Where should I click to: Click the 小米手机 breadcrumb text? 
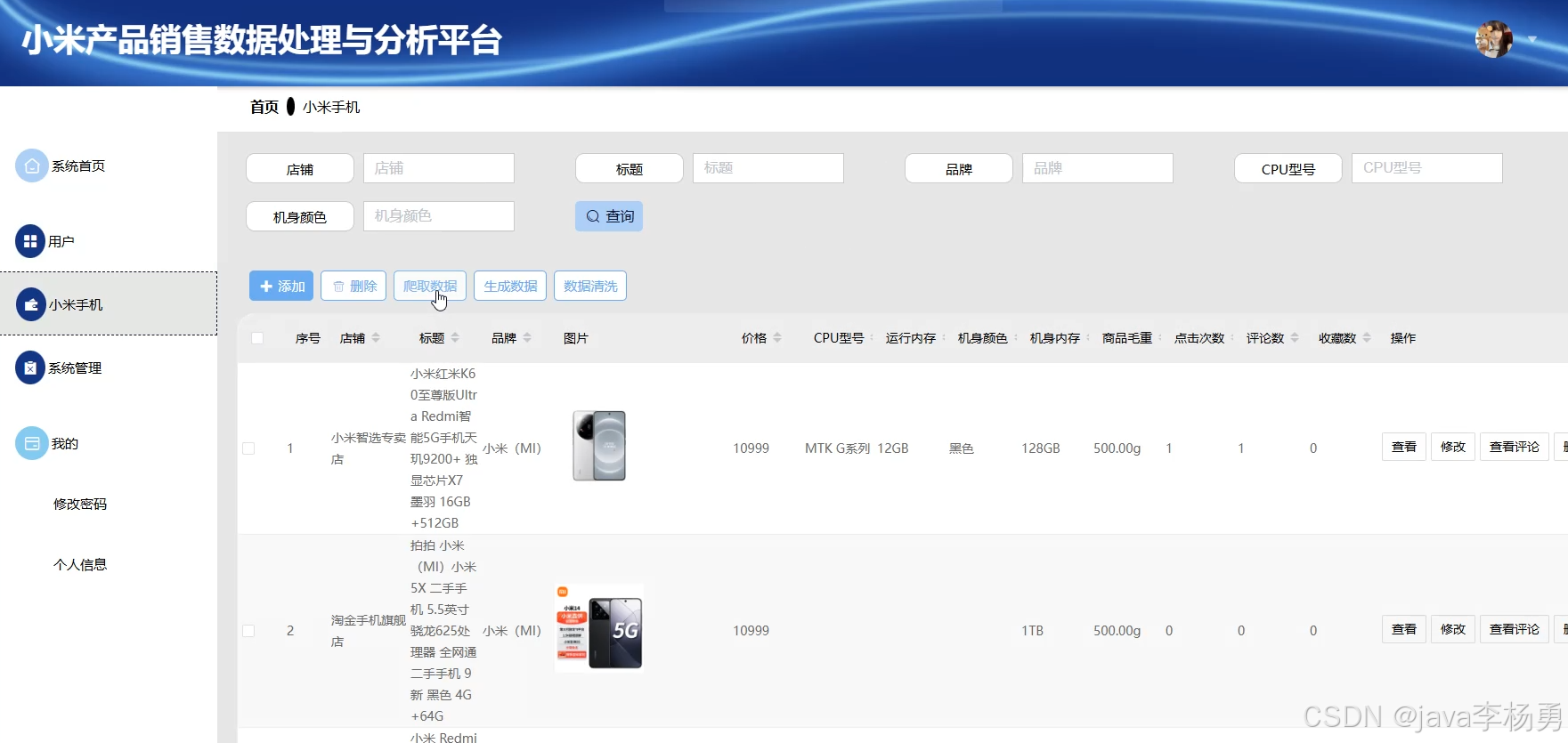coord(331,107)
